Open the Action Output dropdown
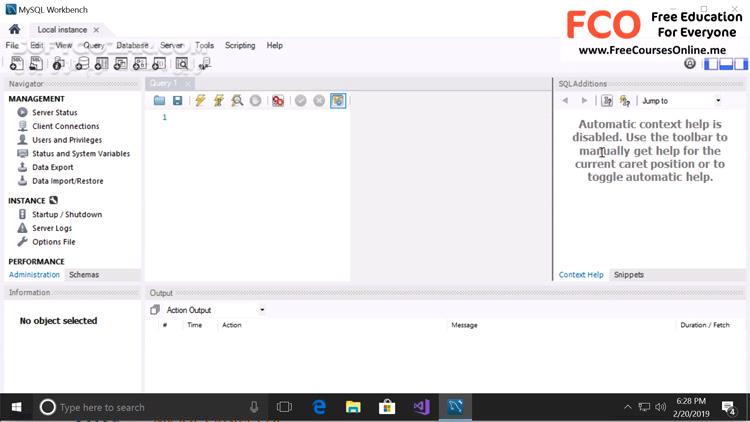750x422 pixels. click(215, 310)
